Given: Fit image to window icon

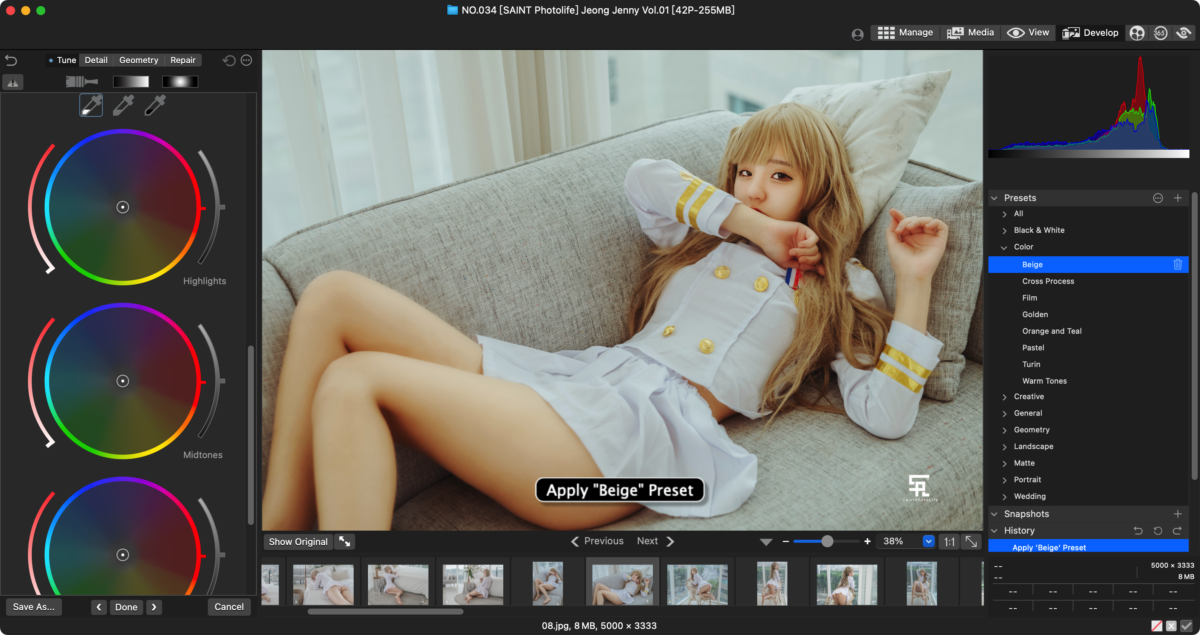Looking at the screenshot, I should pos(971,542).
